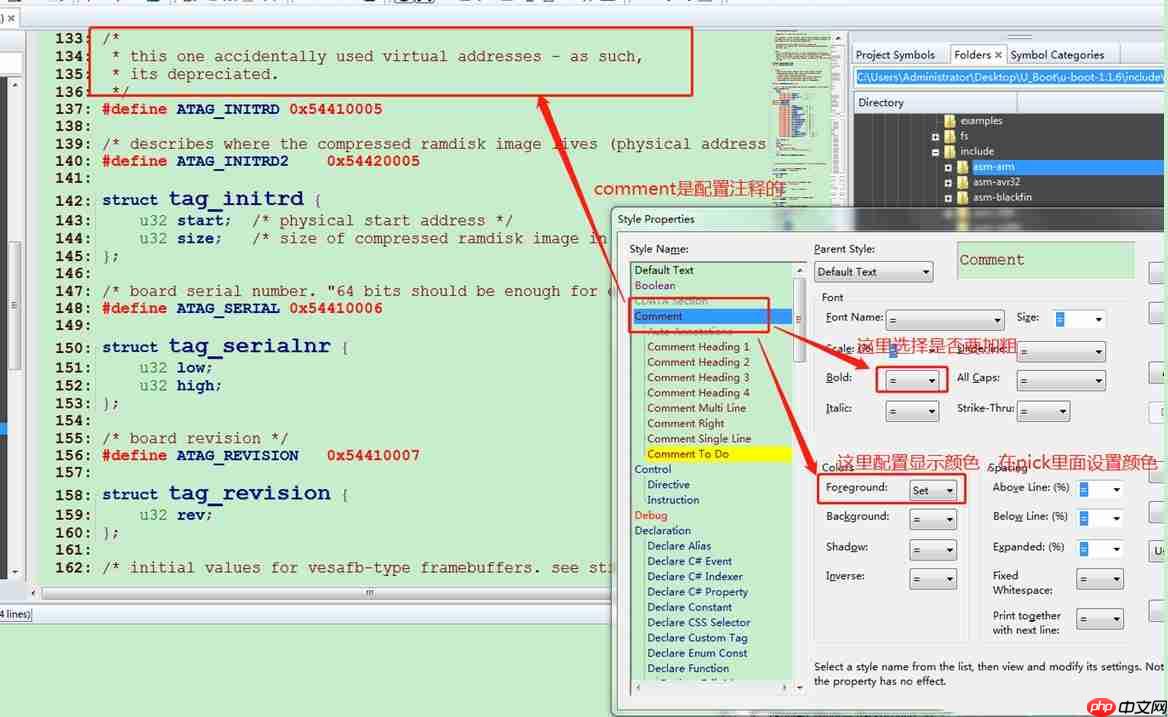
Task: Open the Background color dropdown
Action: (x=933, y=519)
